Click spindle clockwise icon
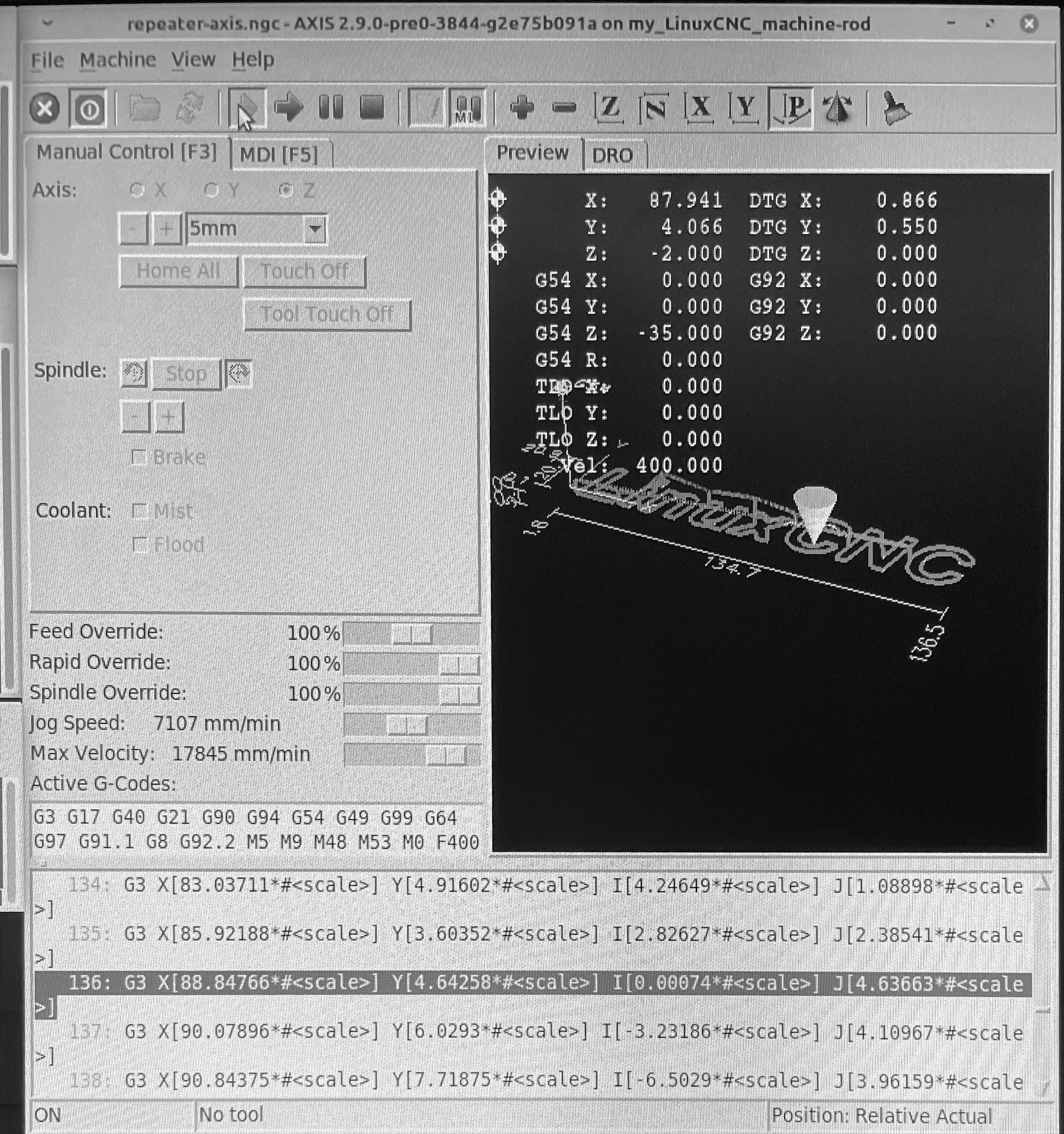This screenshot has width=1064, height=1134. point(238,374)
